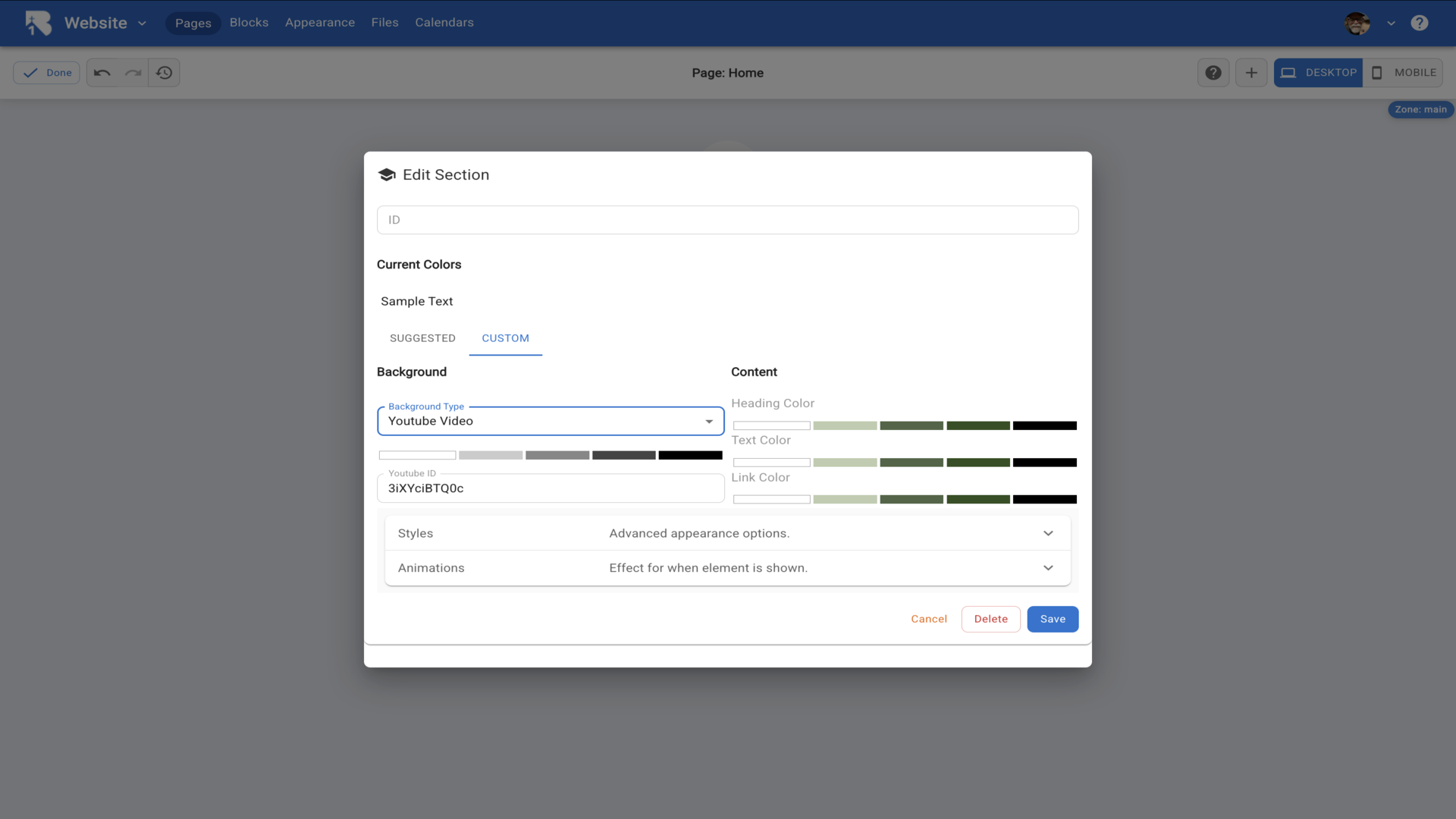1456x819 pixels.
Task: Open the Appearance menu
Action: click(x=319, y=23)
